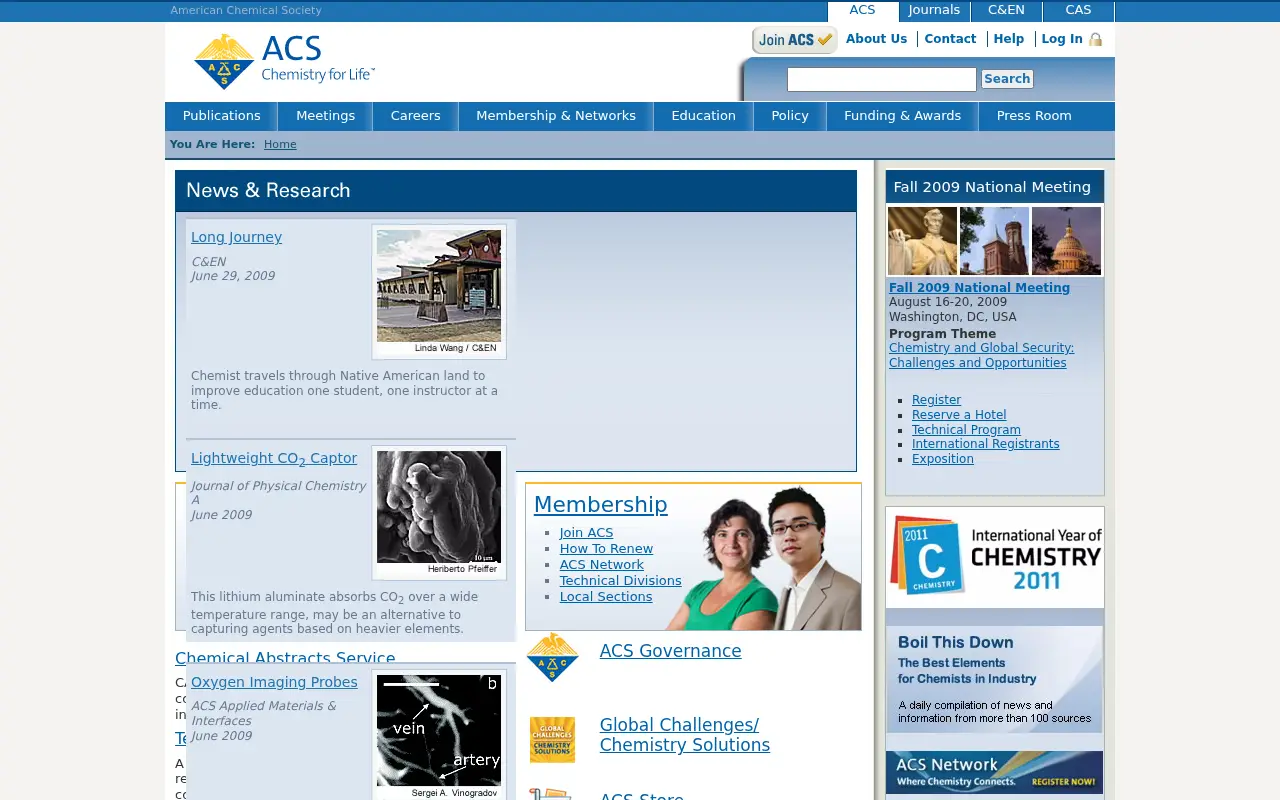Click the Reserve a Hotel link
Image resolution: width=1280 pixels, height=800 pixels.
(959, 415)
